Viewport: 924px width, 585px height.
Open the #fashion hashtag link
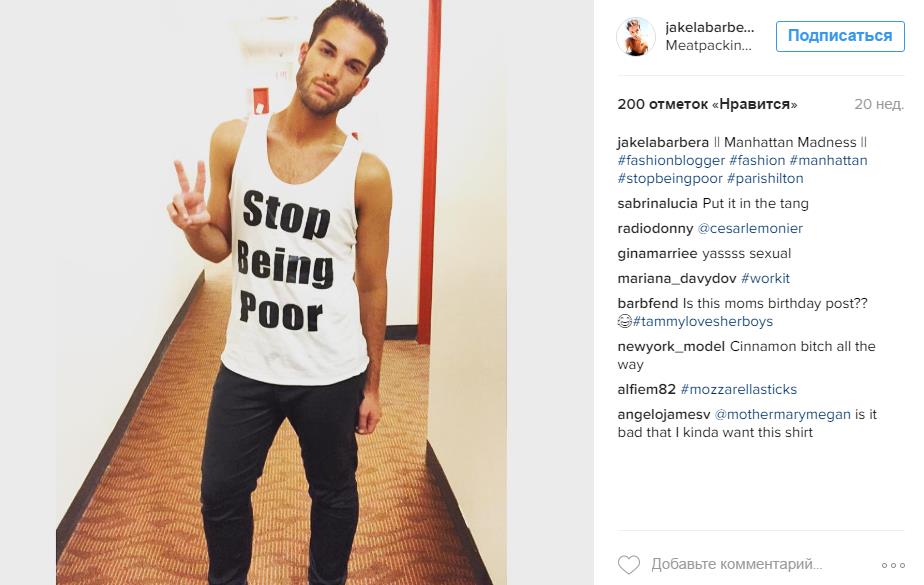757,160
